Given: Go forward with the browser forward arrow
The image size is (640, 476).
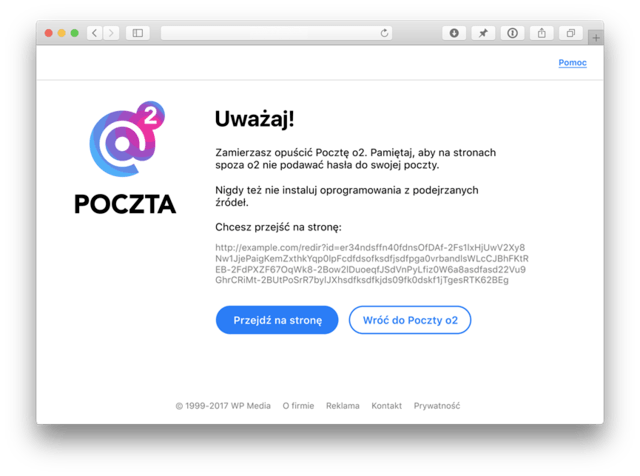Looking at the screenshot, I should coord(111,33).
